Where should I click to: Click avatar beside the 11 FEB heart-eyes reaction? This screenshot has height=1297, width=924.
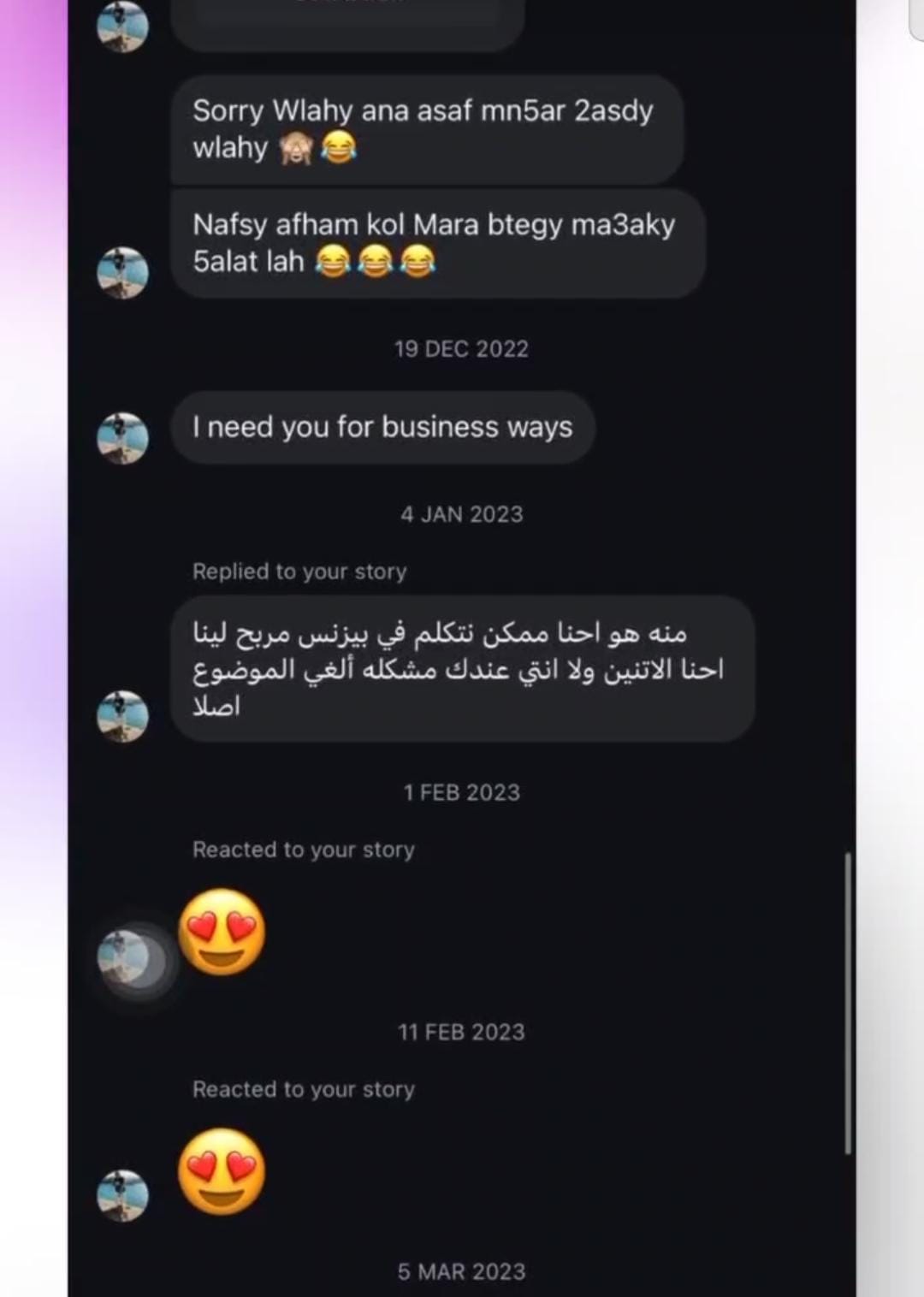coord(122,1195)
